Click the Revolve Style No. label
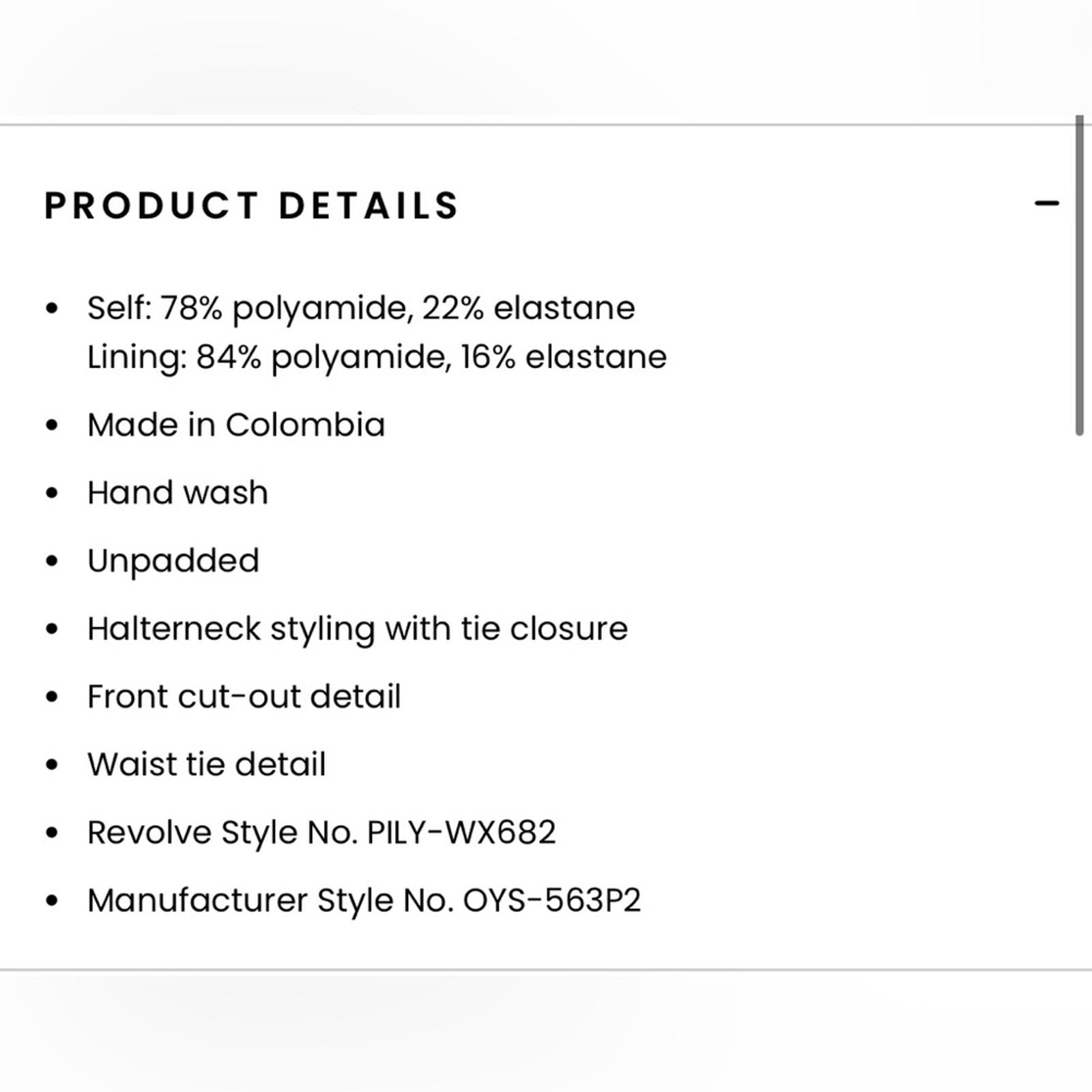This screenshot has height=1092, width=1092. coord(222,833)
